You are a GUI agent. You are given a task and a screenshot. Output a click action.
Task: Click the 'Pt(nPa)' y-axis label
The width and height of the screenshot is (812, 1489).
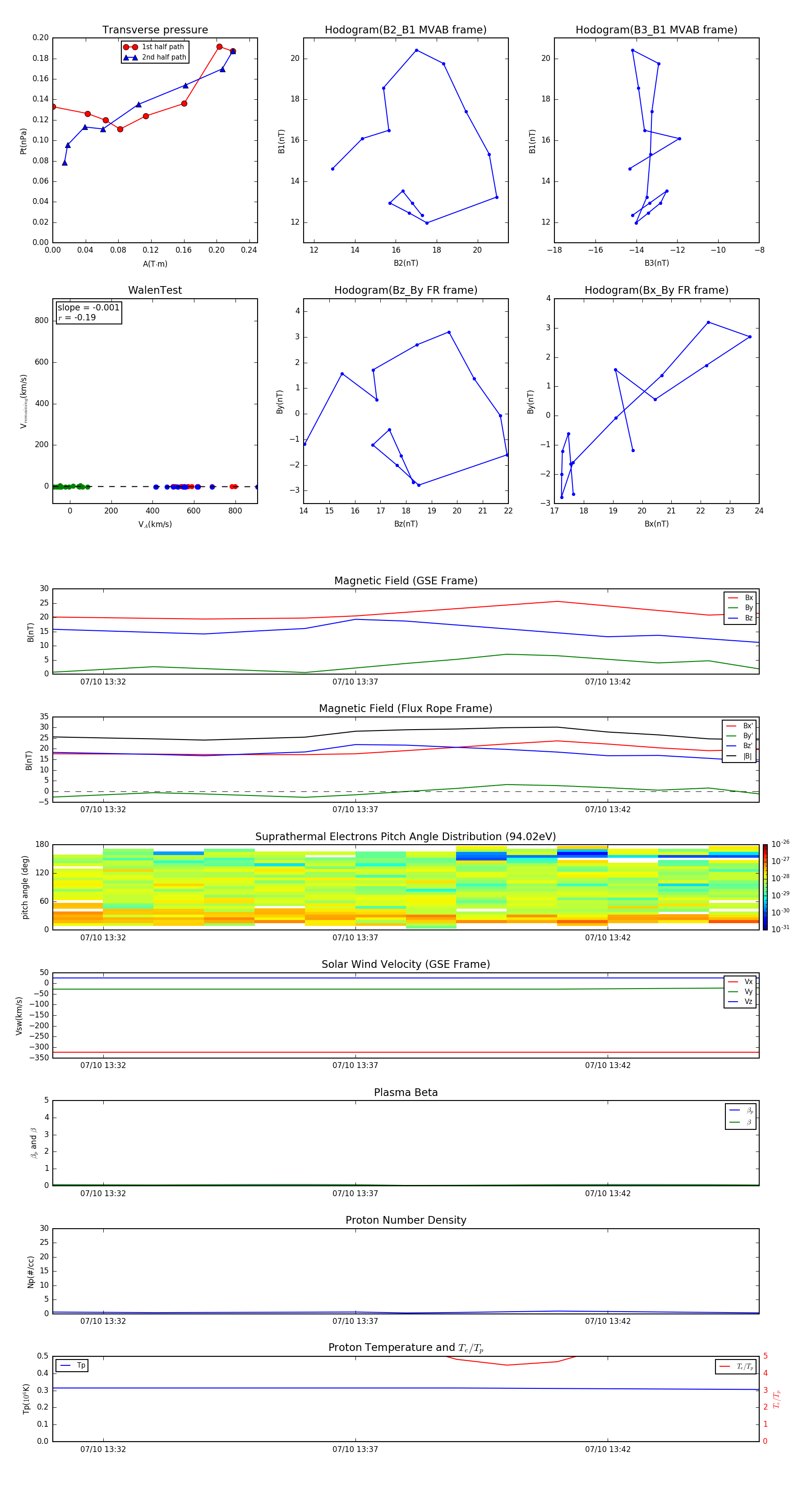(x=23, y=141)
